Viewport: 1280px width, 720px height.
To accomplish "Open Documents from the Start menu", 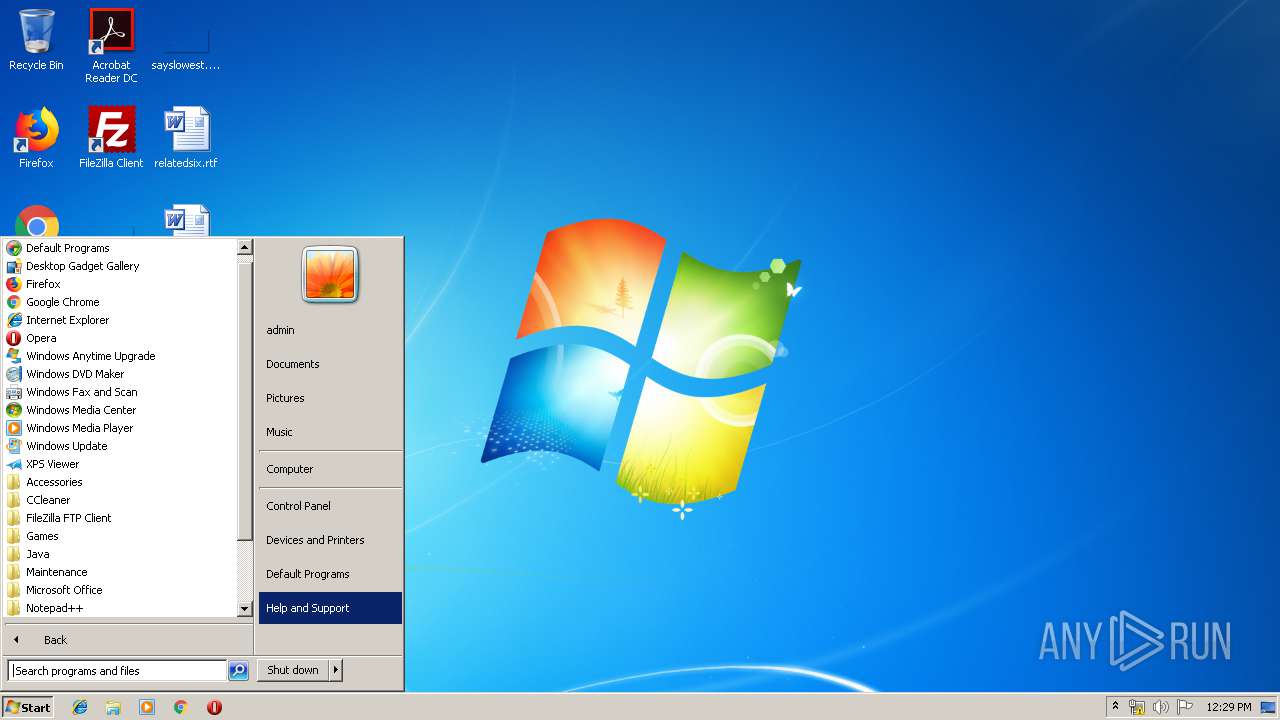I will 330,364.
